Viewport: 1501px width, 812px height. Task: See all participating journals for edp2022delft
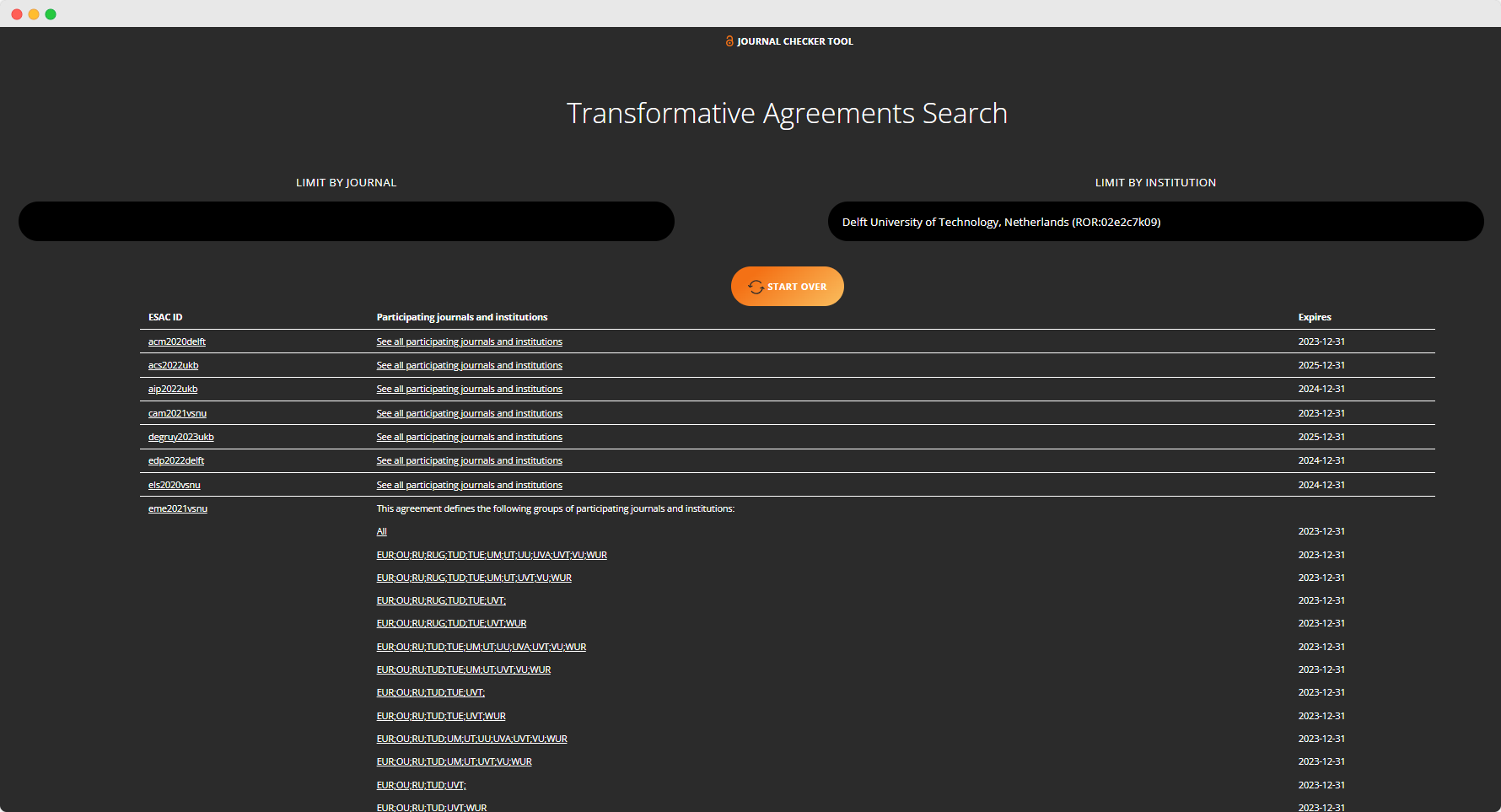[470, 460]
